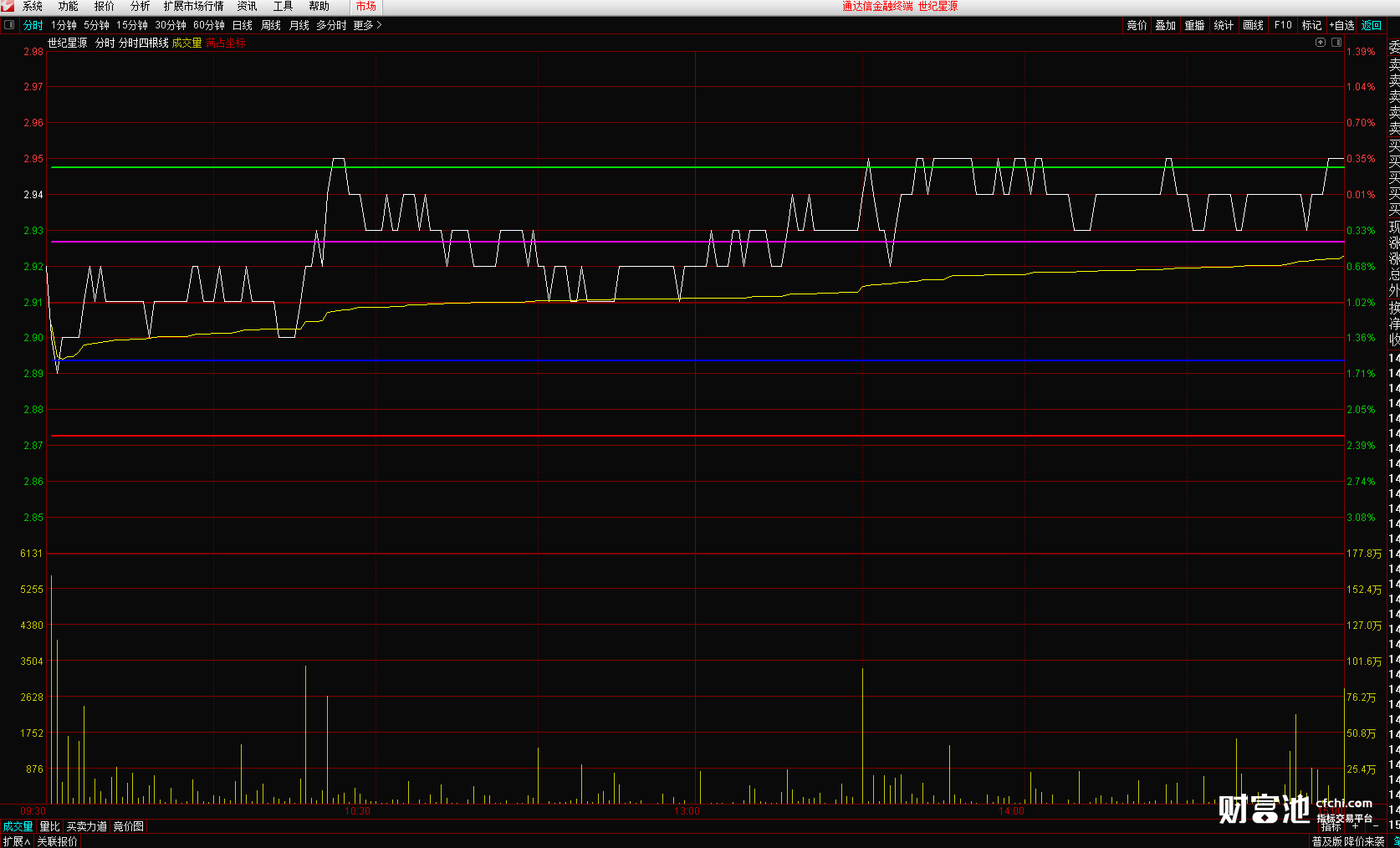This screenshot has height=848, width=1400.
Task: Switch to the 周线 weekly chart tab
Action: (271, 26)
